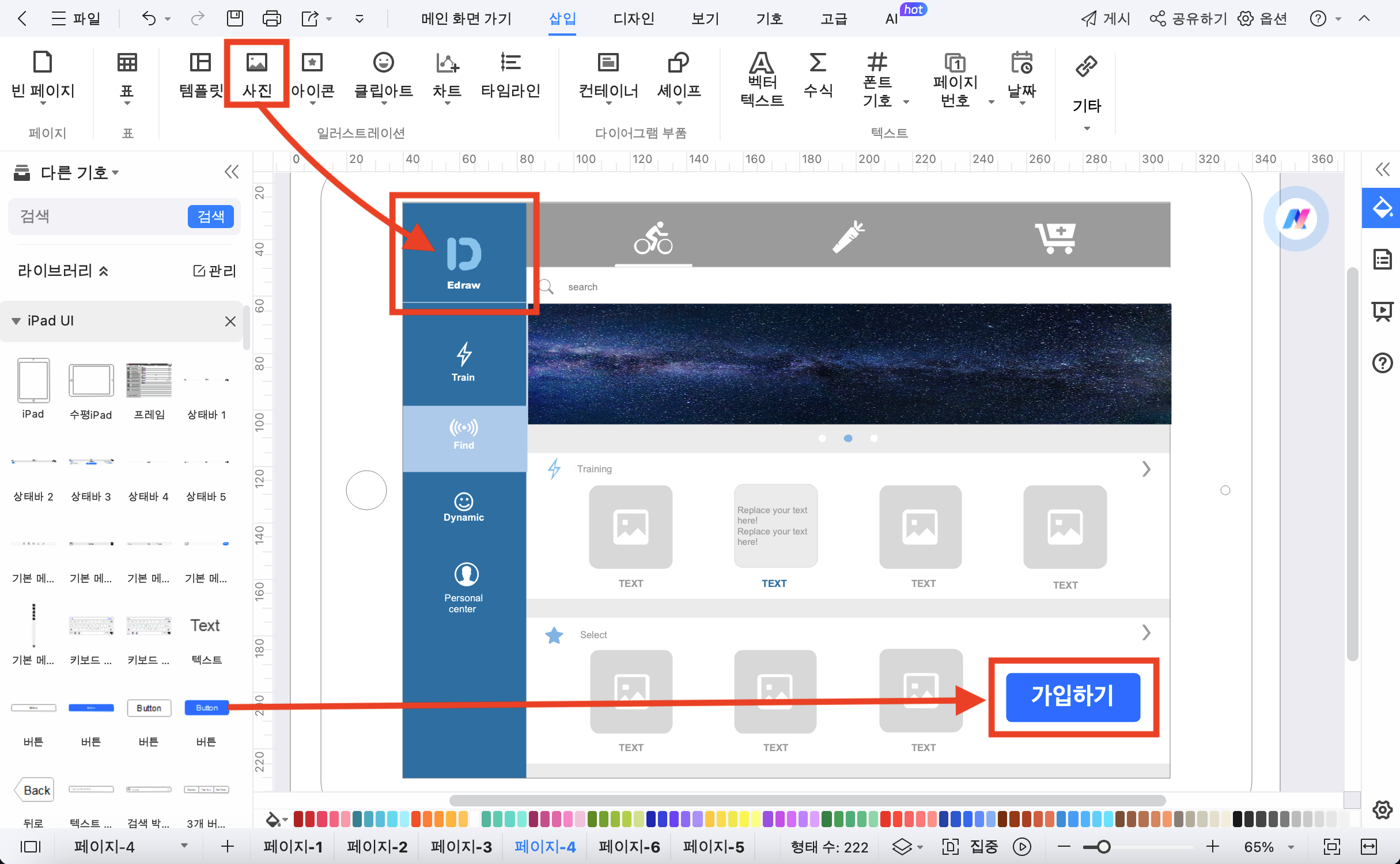This screenshot has height=864, width=1400.
Task: Click the 검색 button in sidebar
Action: click(x=210, y=217)
